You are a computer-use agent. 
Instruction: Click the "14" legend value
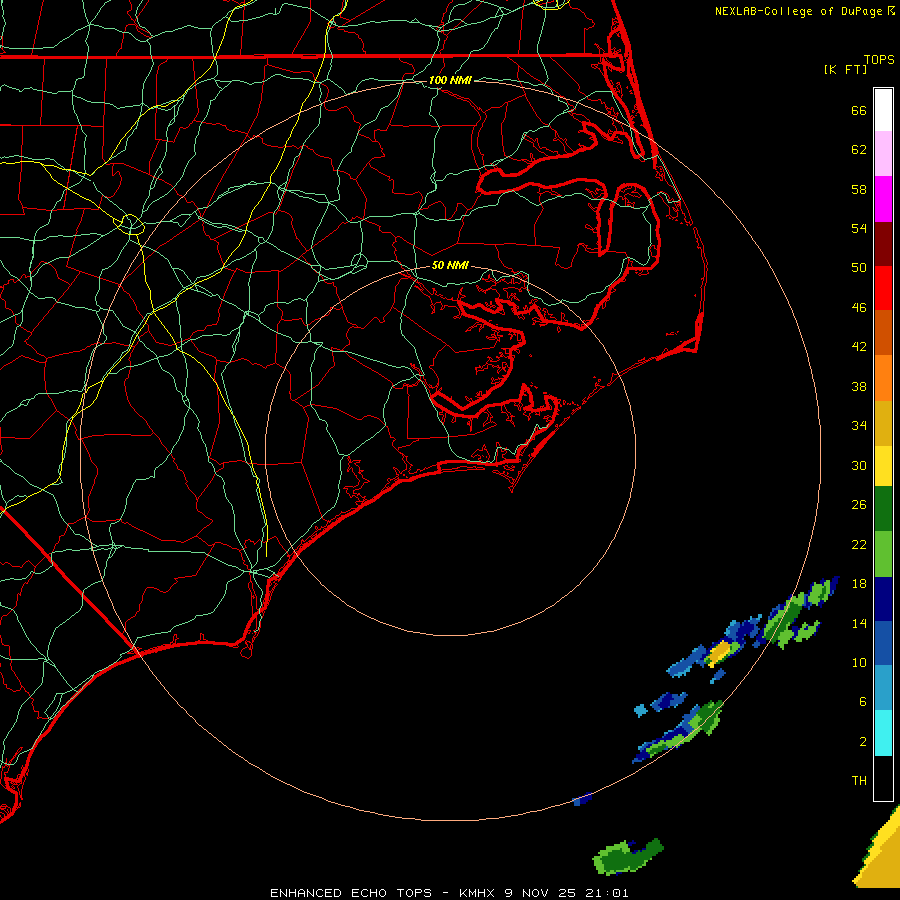pyautogui.click(x=859, y=623)
